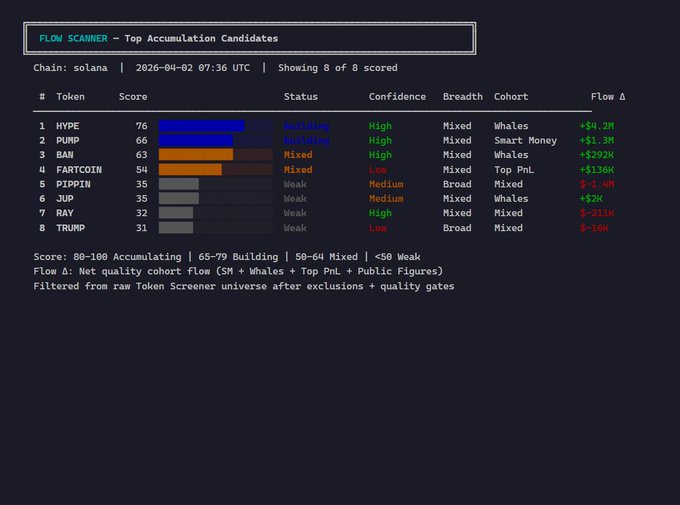Click the Flow Δ column header

tap(608, 97)
